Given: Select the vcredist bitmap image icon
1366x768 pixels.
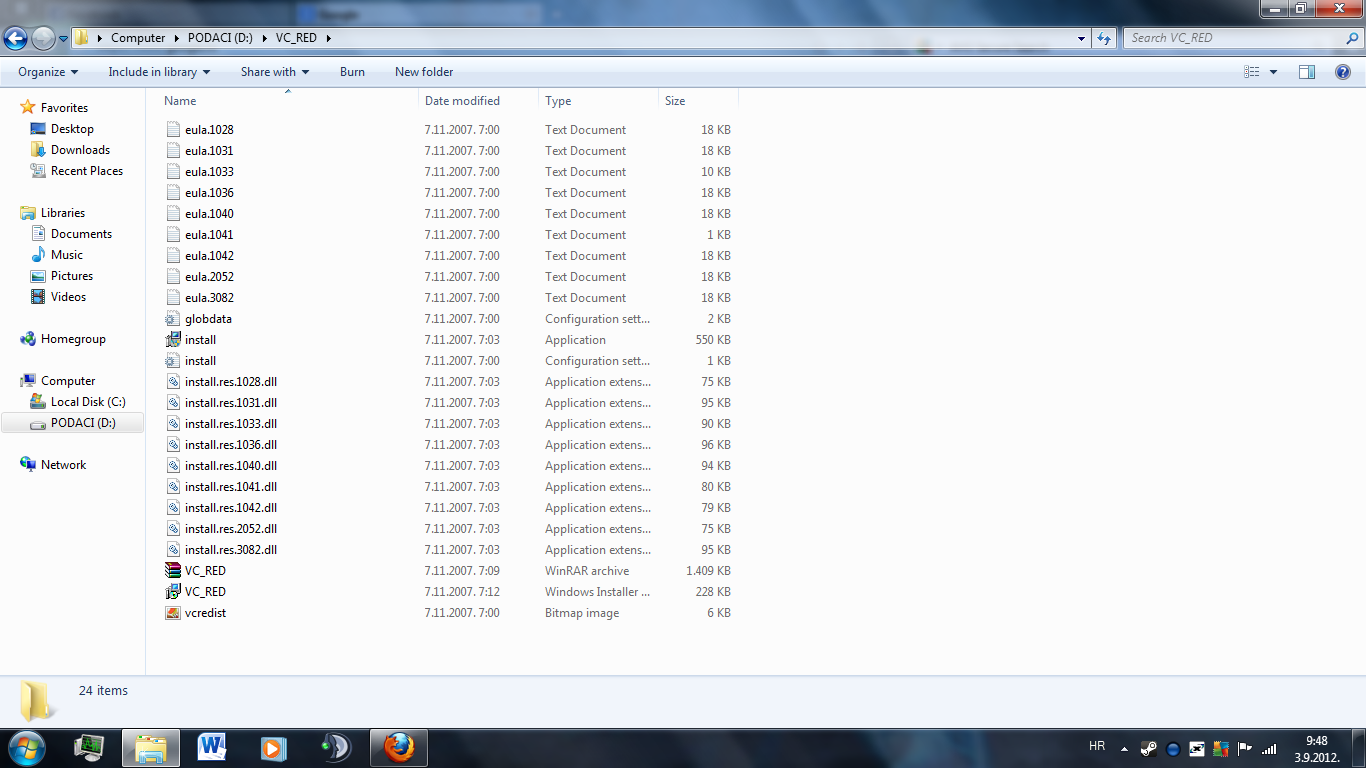Looking at the screenshot, I should (173, 613).
